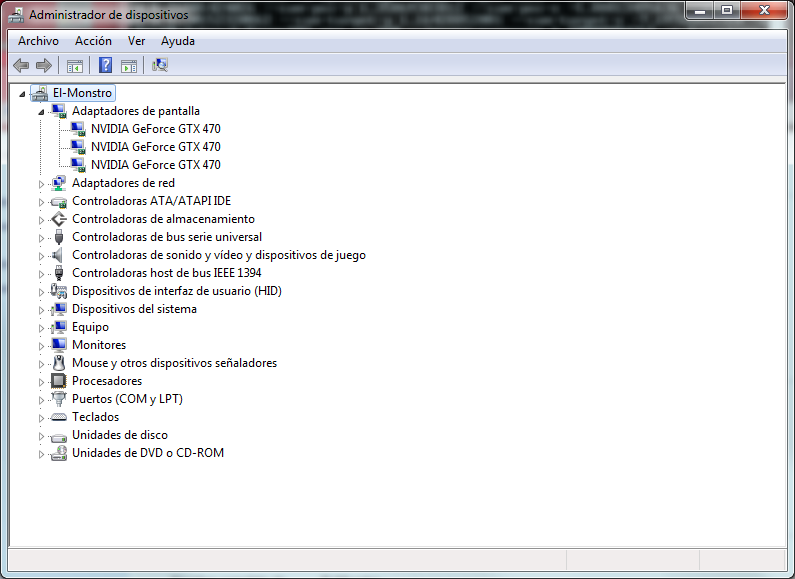The image size is (795, 579).
Task: Click the Adaptadores de red icon
Action: coord(59,183)
